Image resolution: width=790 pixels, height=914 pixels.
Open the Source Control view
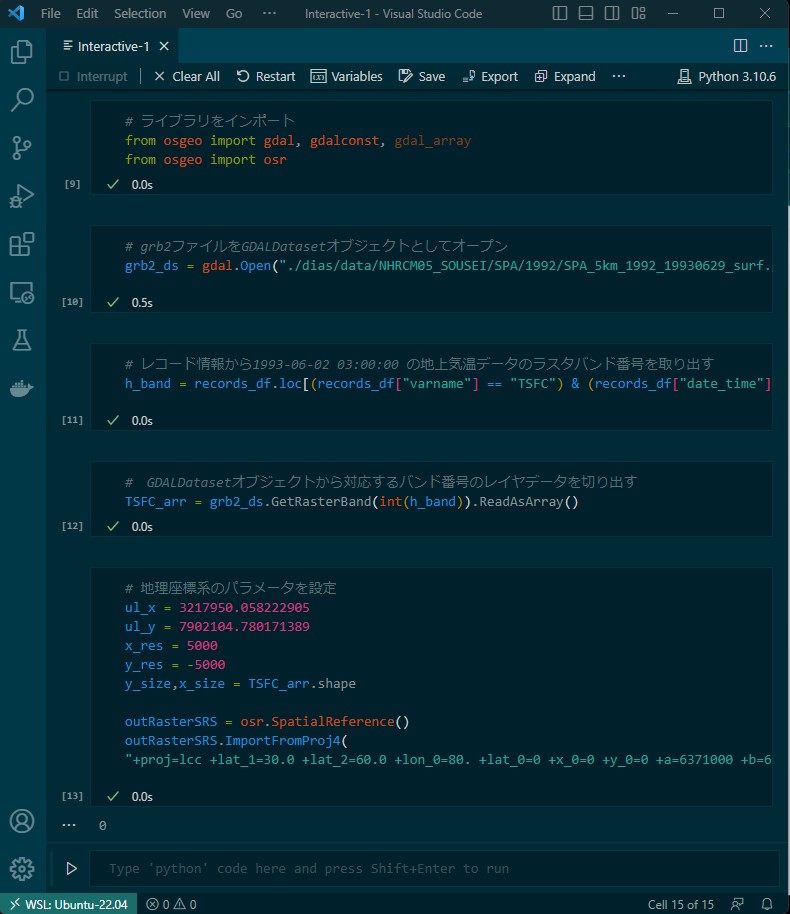click(x=22, y=148)
